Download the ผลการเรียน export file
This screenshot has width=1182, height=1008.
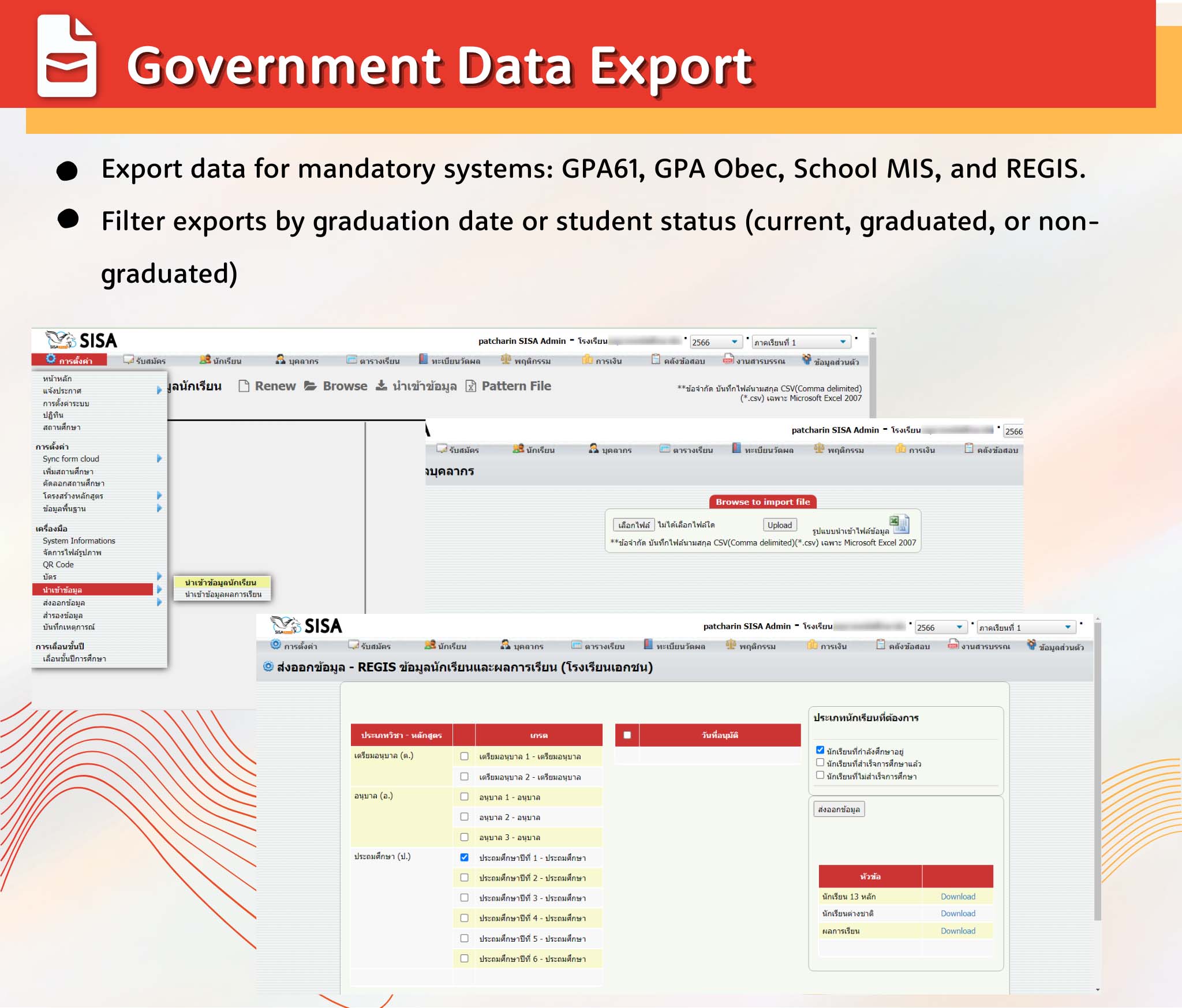tap(957, 931)
